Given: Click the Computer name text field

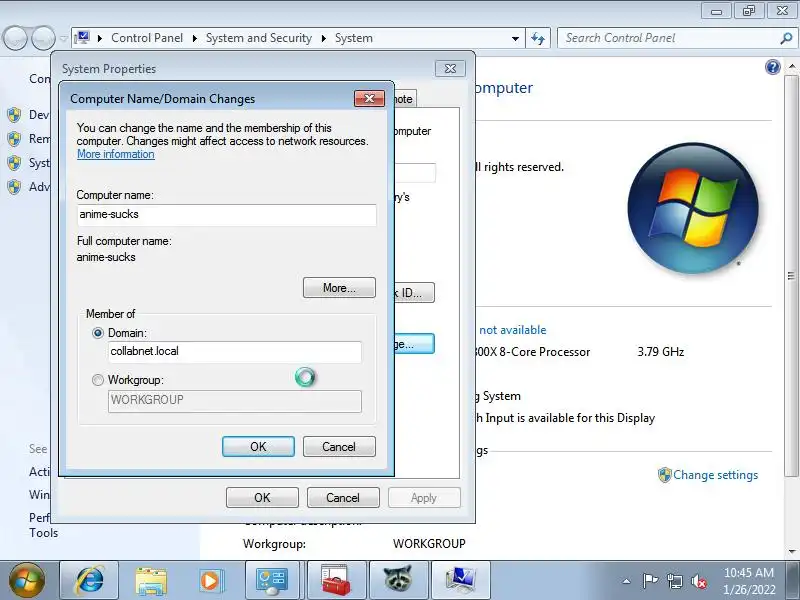Looking at the screenshot, I should point(227,215).
